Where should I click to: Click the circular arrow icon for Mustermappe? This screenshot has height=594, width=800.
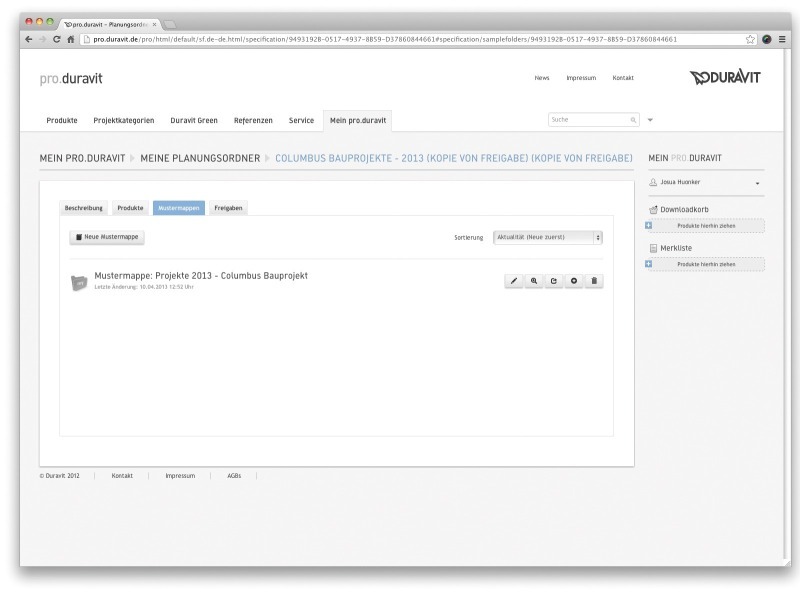pos(554,281)
